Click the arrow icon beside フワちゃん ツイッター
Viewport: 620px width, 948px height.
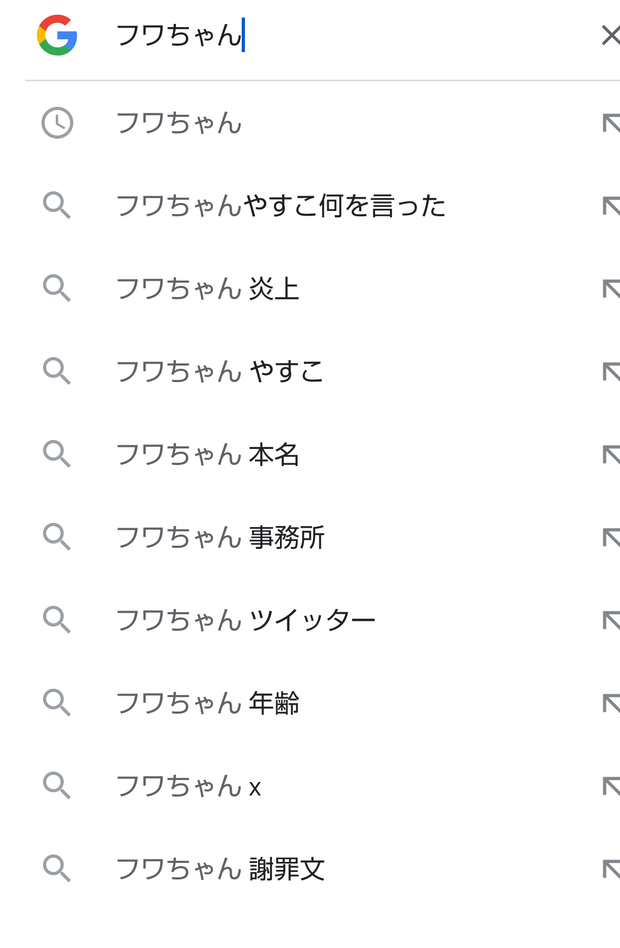[x=611, y=620]
